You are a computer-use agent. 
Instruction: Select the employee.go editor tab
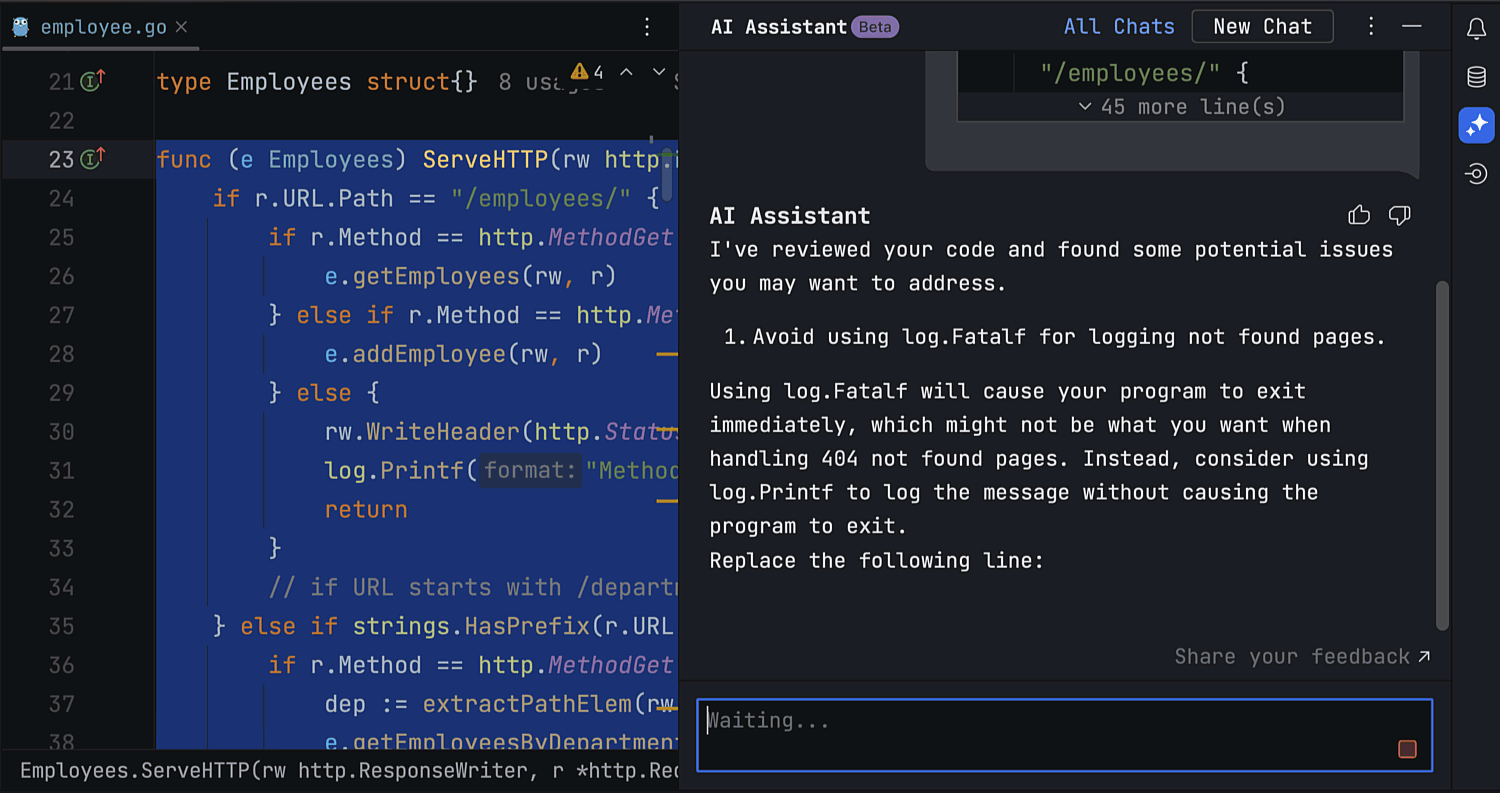(103, 27)
